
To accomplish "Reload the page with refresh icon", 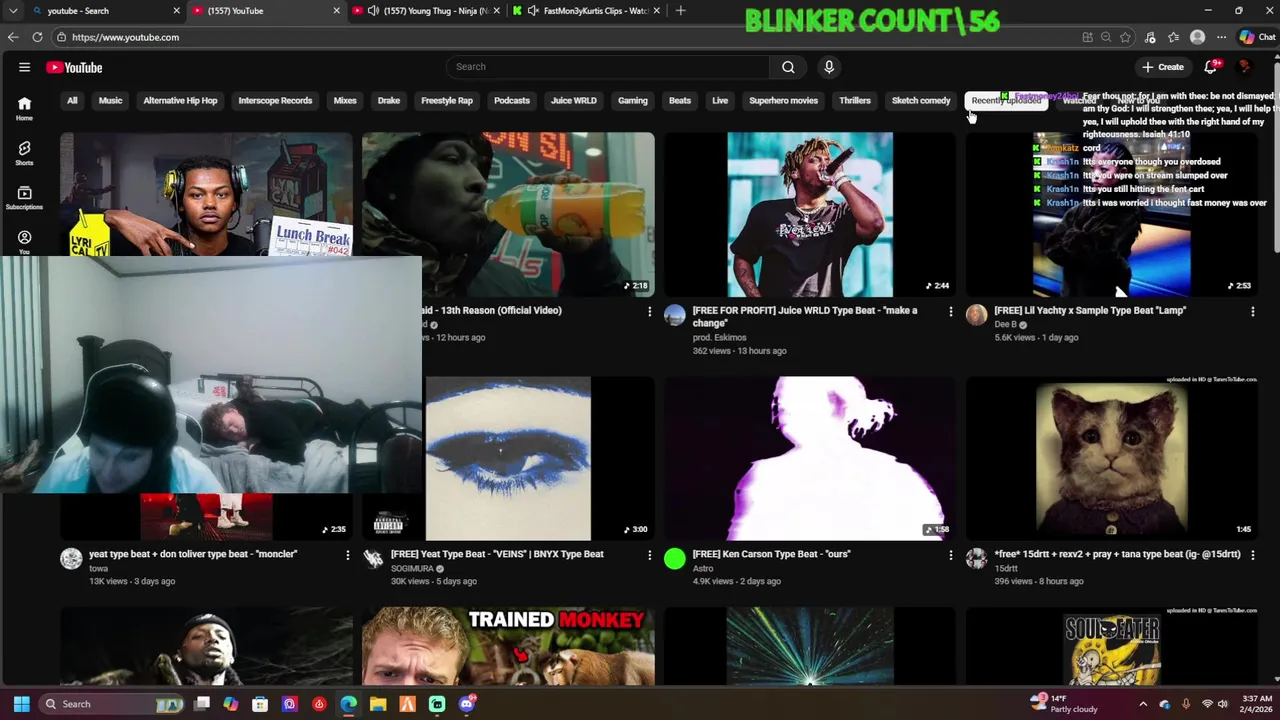I will (x=37, y=37).
